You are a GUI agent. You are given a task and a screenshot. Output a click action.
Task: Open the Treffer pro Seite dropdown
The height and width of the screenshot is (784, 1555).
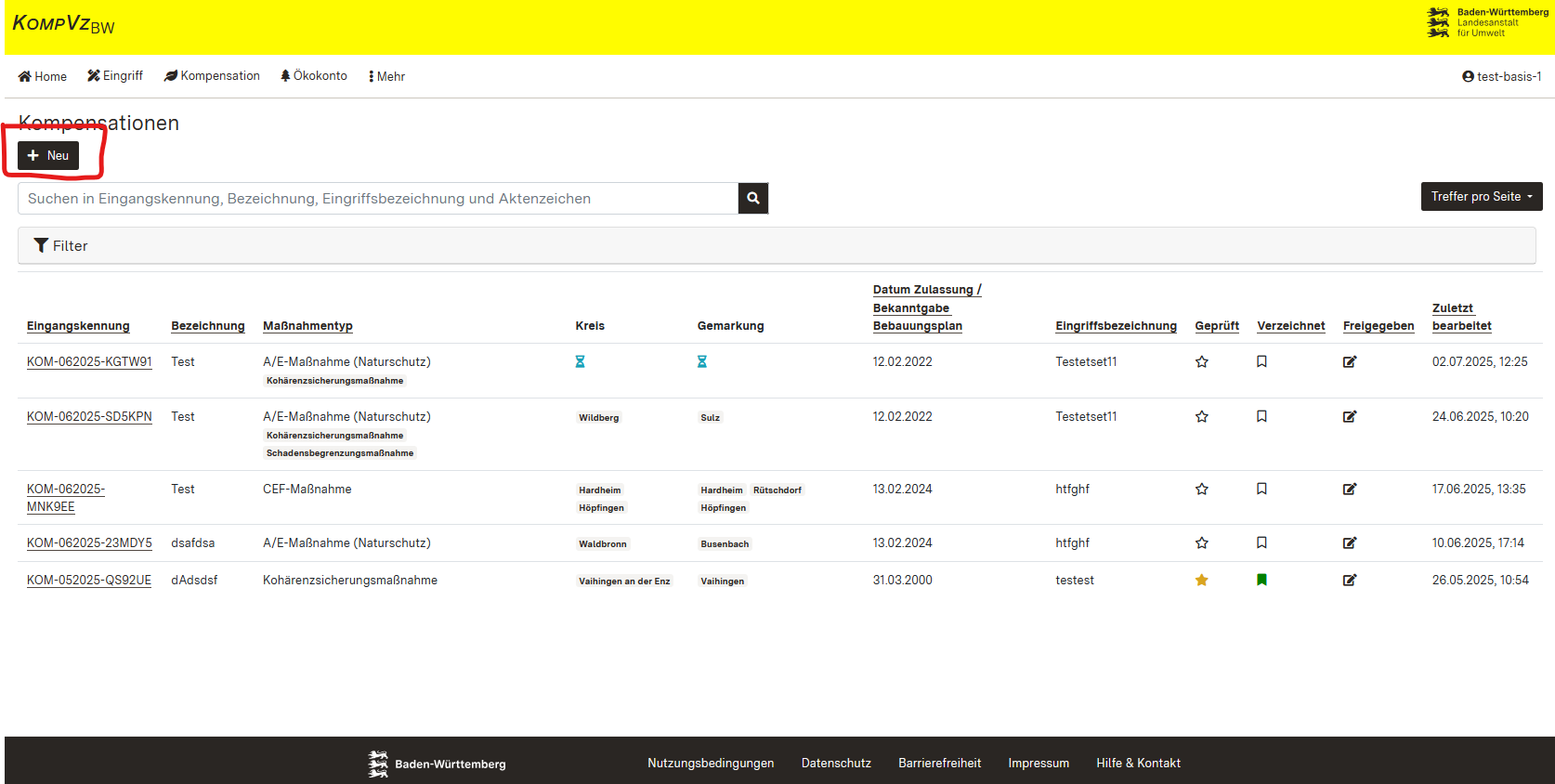coord(1481,197)
